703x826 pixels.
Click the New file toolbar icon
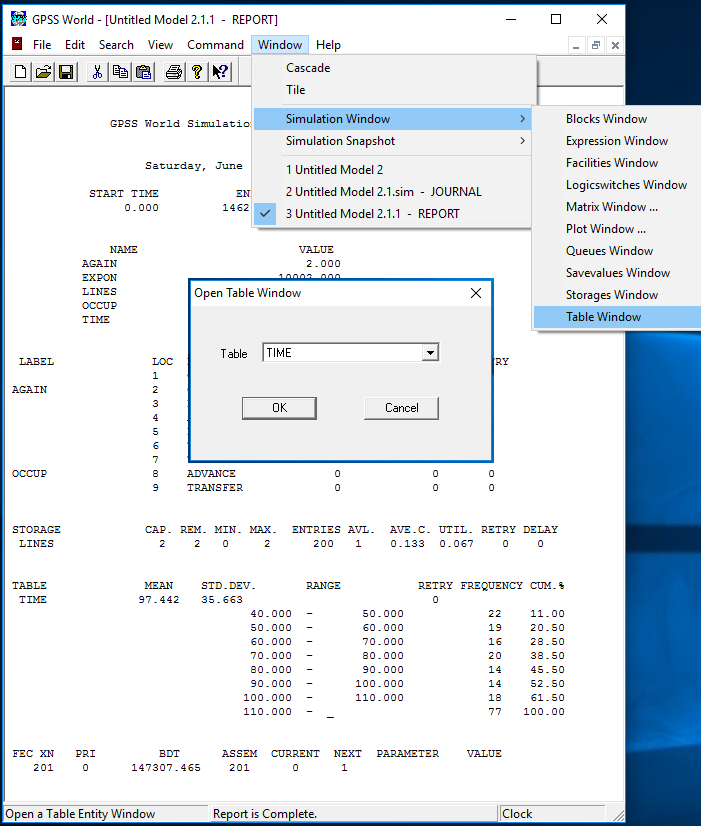point(21,72)
